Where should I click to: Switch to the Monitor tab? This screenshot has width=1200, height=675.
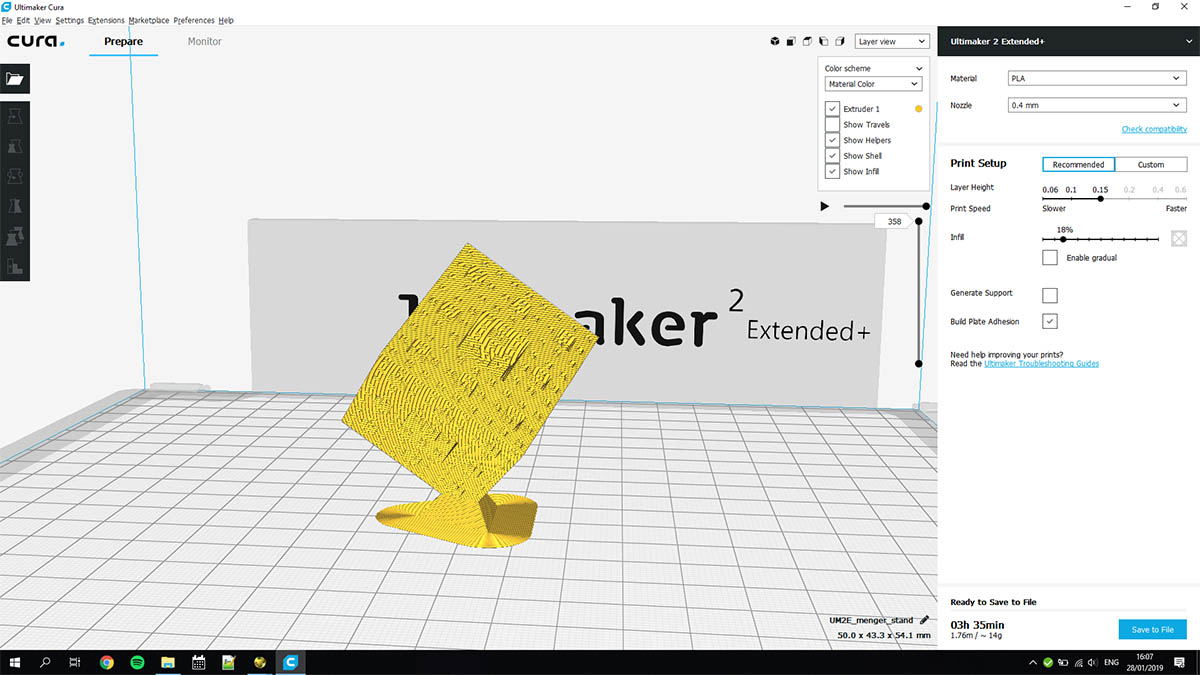point(205,42)
